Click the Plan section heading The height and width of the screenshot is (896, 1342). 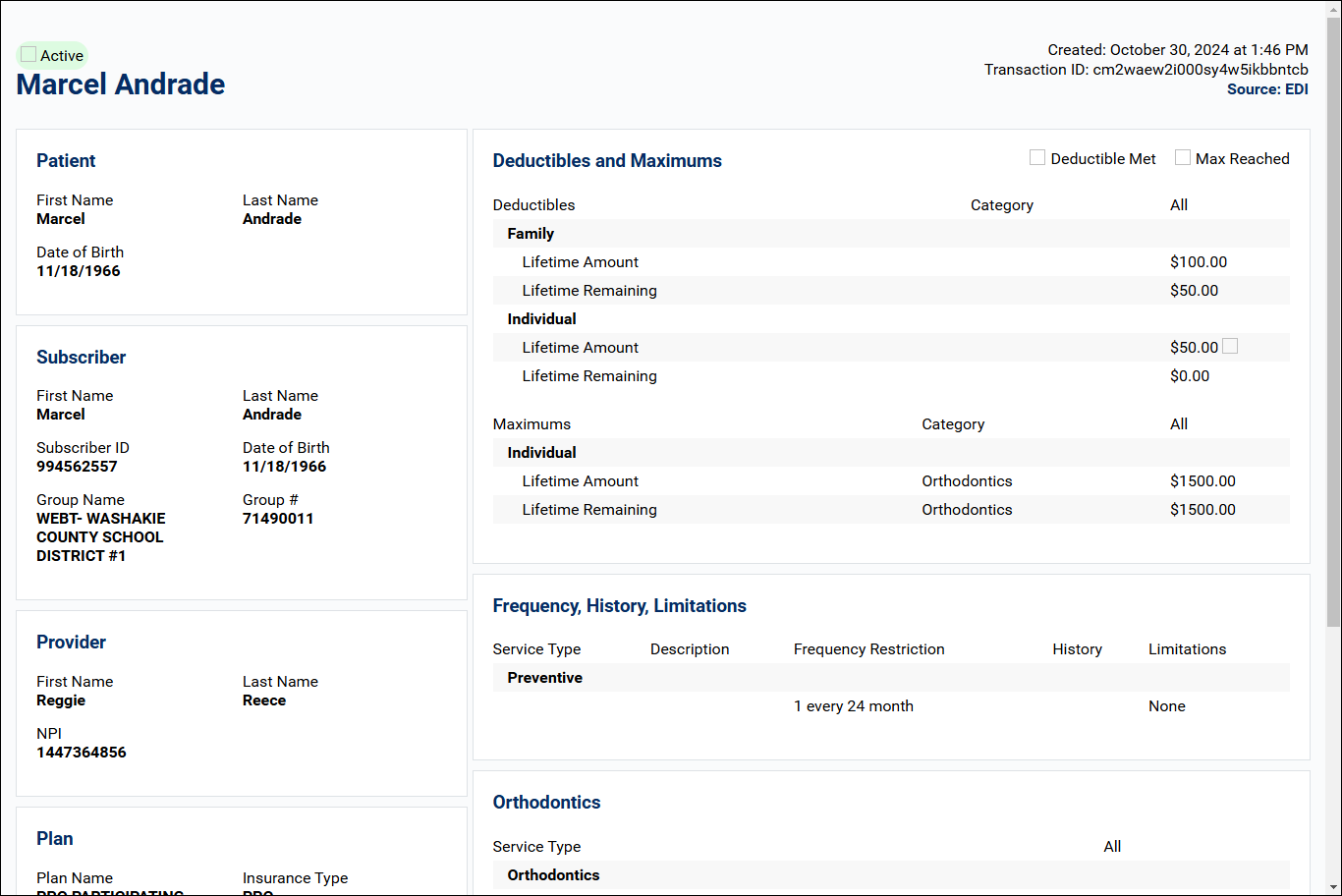tap(54, 838)
